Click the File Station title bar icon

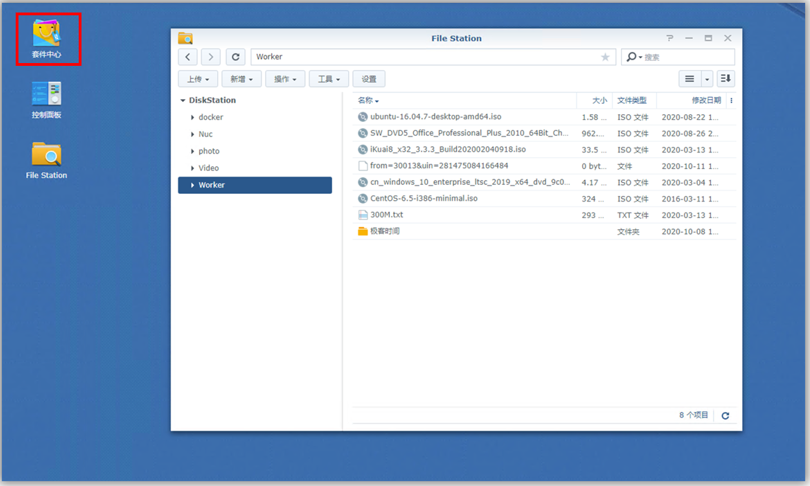185,38
